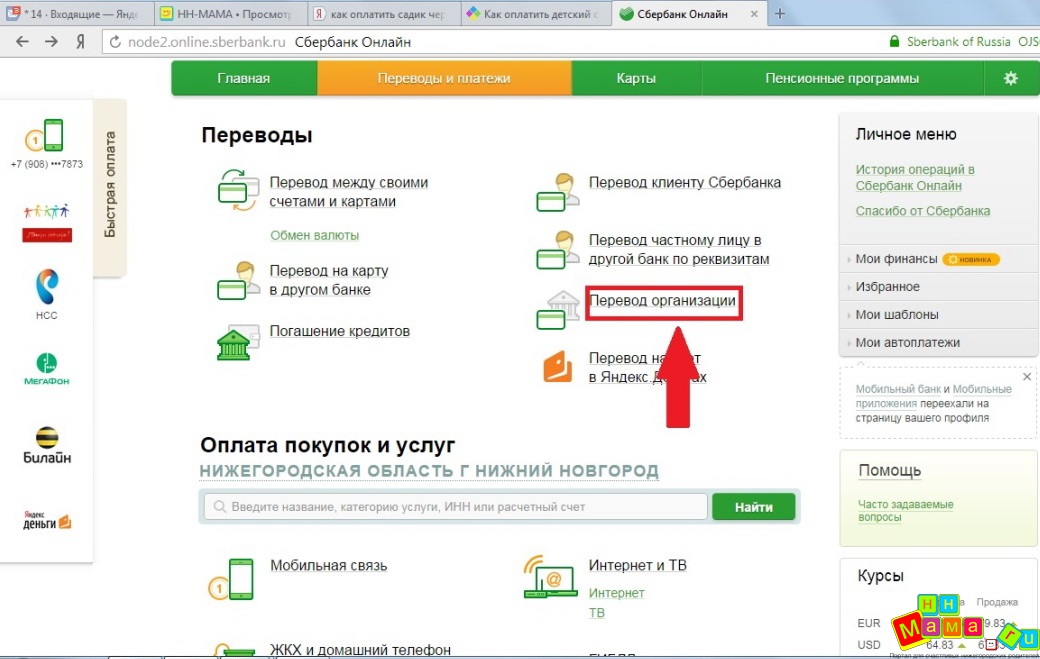This screenshot has width=1040, height=659.
Task: Open the Переводы и платежи tab
Action: coord(444,78)
